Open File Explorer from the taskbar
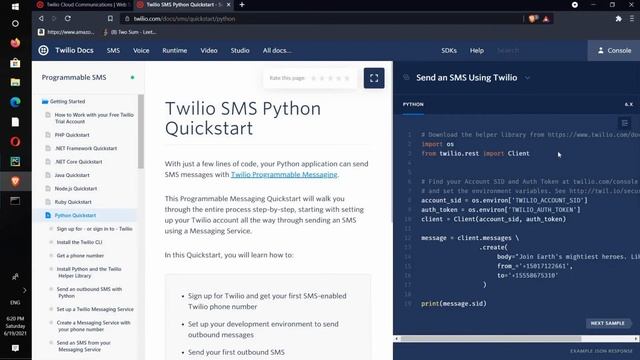640x360 pixels. click(15, 82)
